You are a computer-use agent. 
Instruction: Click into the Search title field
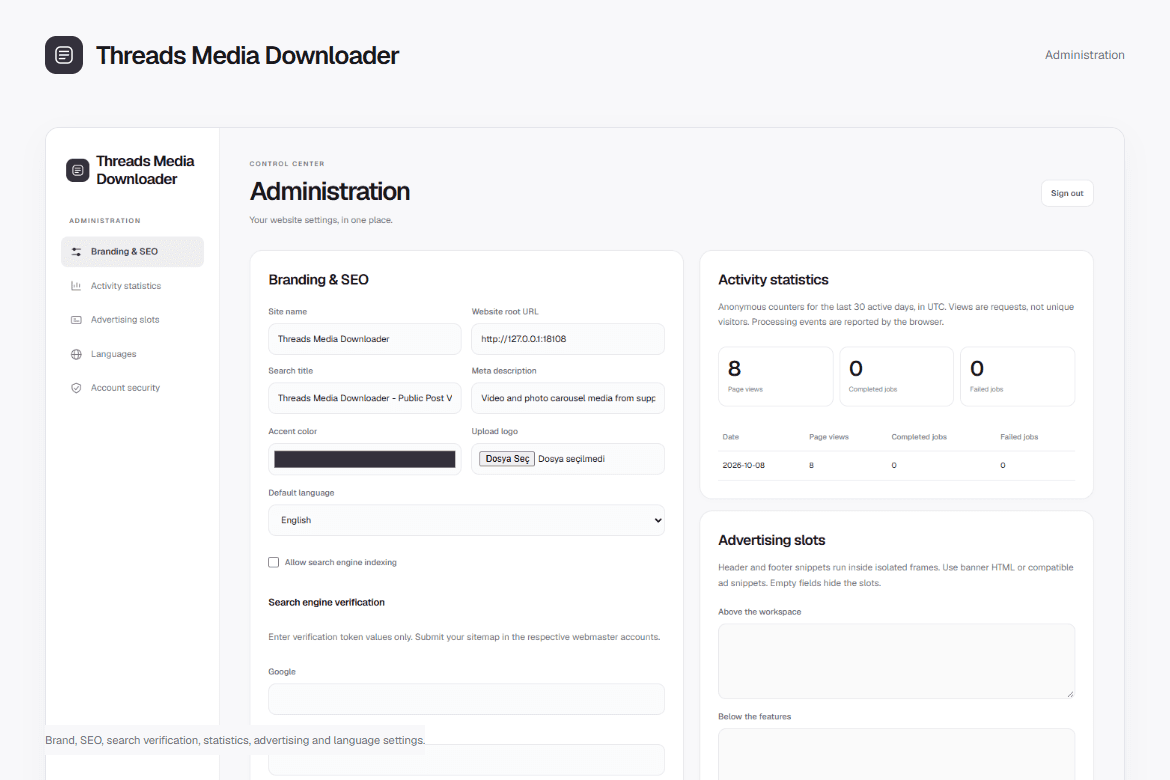point(365,398)
